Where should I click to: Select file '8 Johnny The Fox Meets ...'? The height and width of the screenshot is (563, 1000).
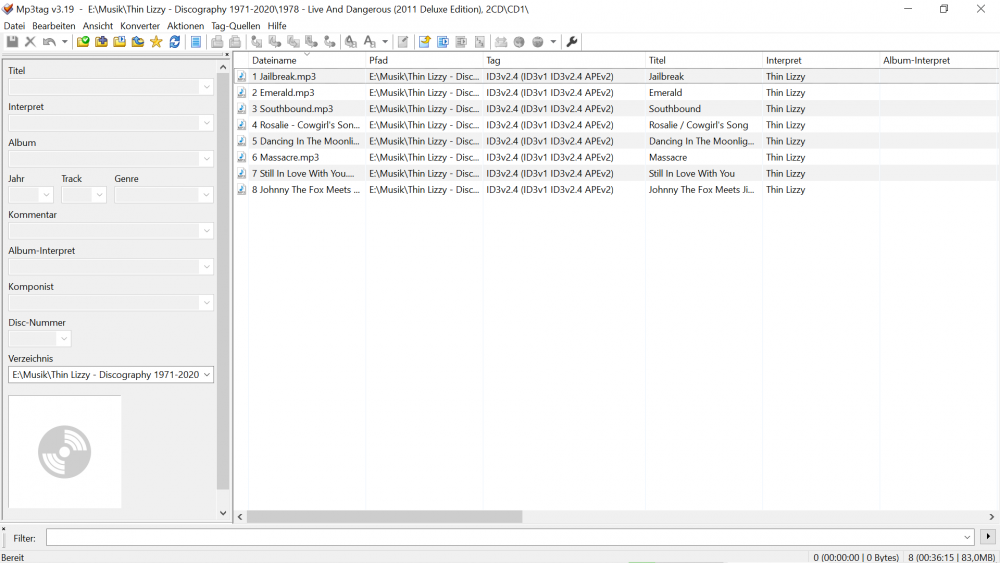point(305,190)
